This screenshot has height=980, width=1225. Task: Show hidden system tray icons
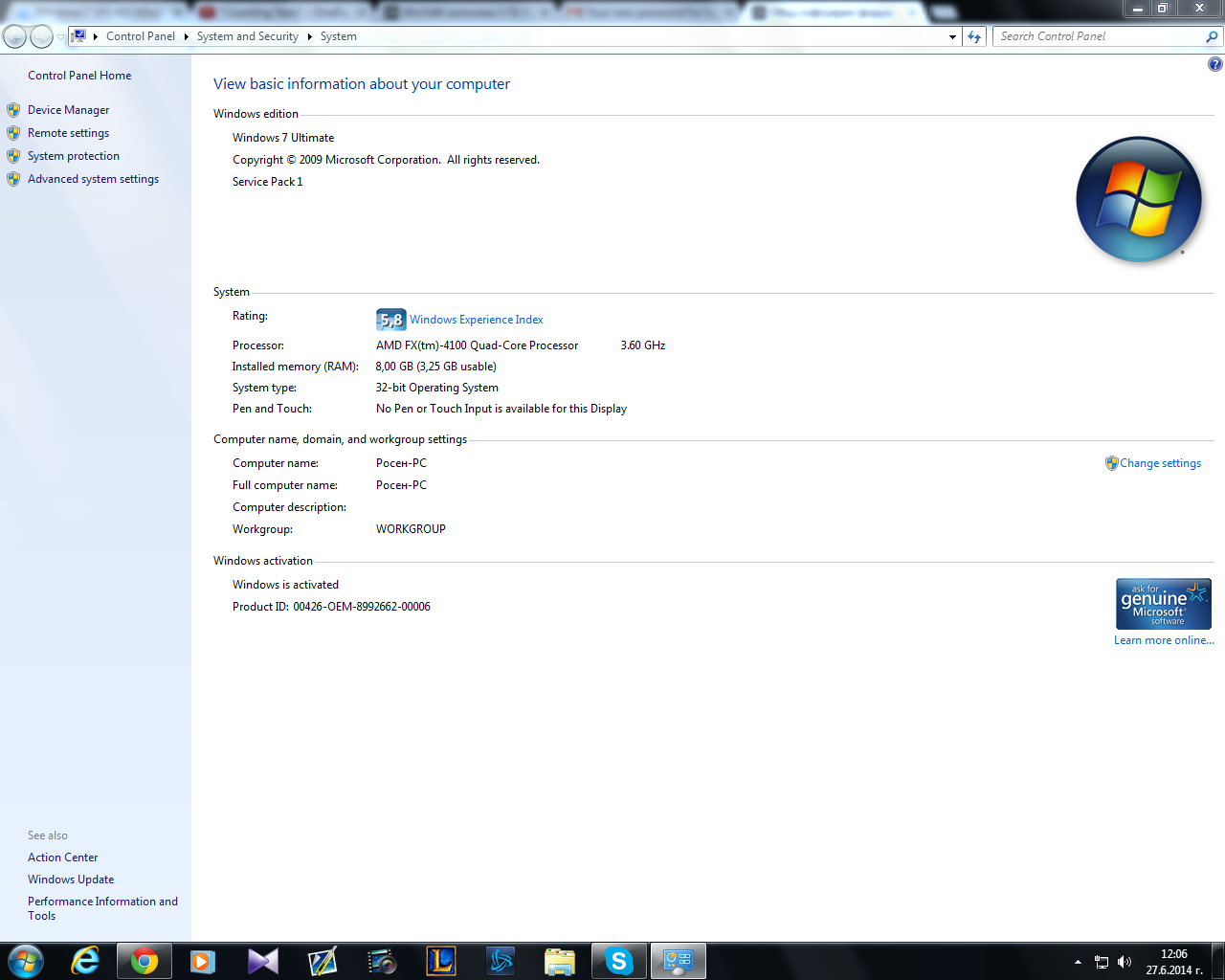(x=1079, y=962)
